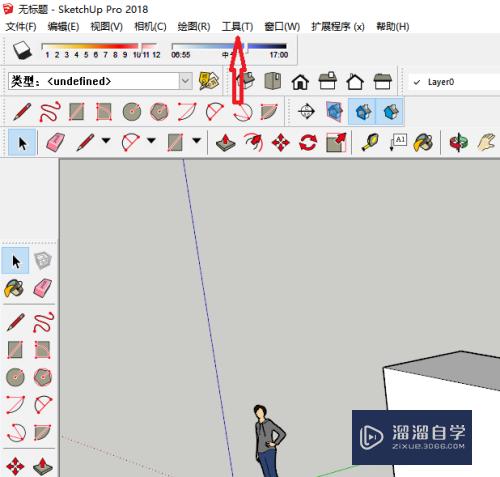Select the Orbit tool
The height and width of the screenshot is (477, 500).
pyautogui.click(x=459, y=143)
